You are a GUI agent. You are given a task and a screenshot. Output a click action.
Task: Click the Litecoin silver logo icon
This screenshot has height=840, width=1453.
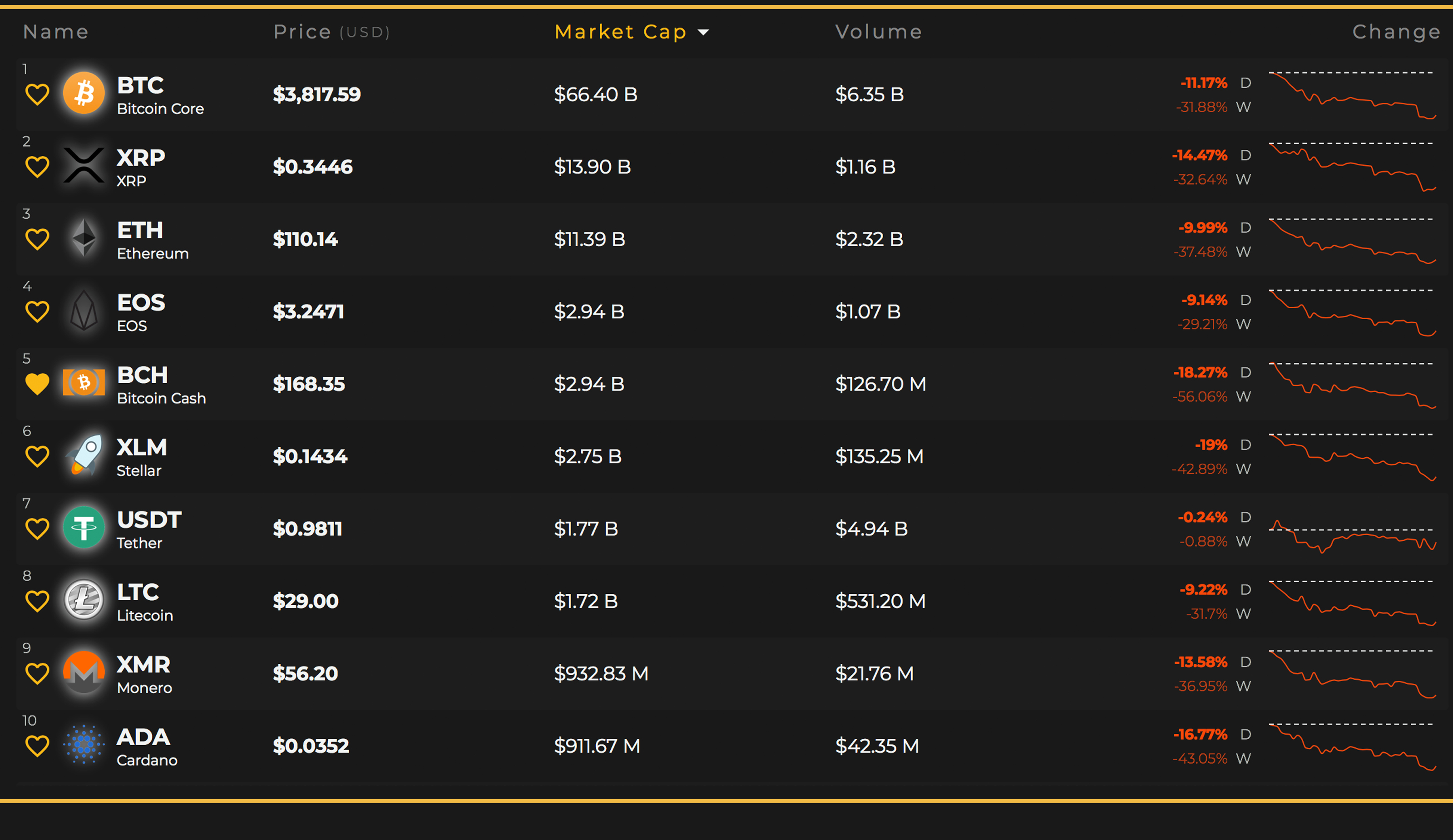(84, 600)
